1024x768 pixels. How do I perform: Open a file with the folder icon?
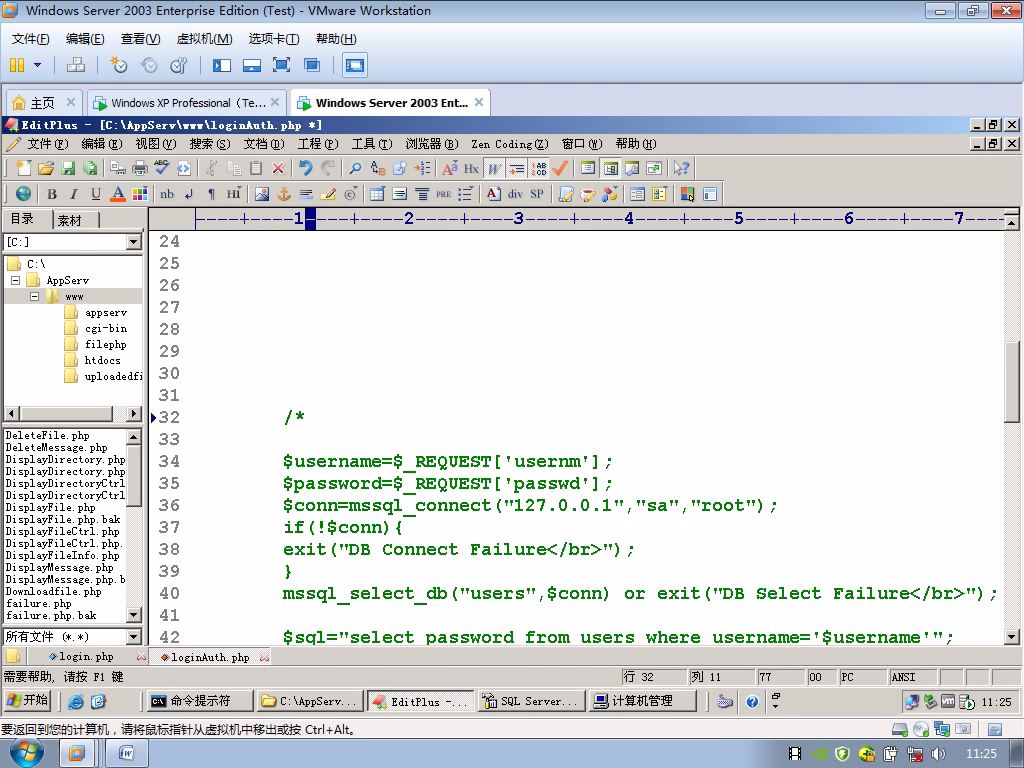pos(46,168)
